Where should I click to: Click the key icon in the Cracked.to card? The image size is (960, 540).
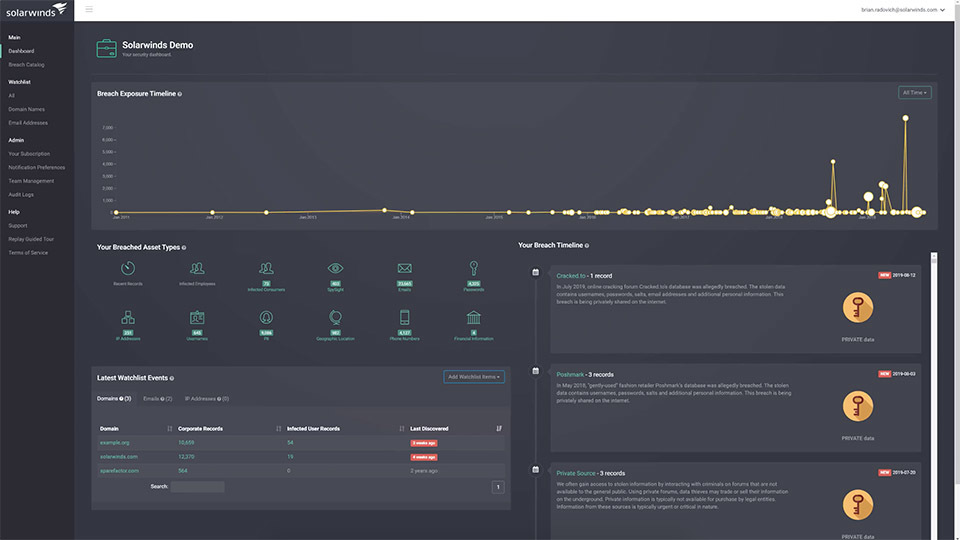tap(857, 307)
